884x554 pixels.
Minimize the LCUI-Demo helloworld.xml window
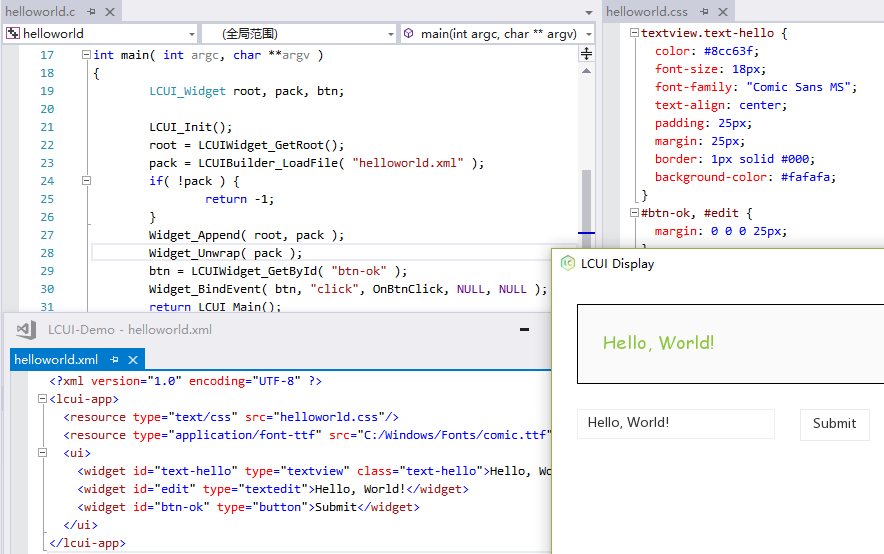524,330
